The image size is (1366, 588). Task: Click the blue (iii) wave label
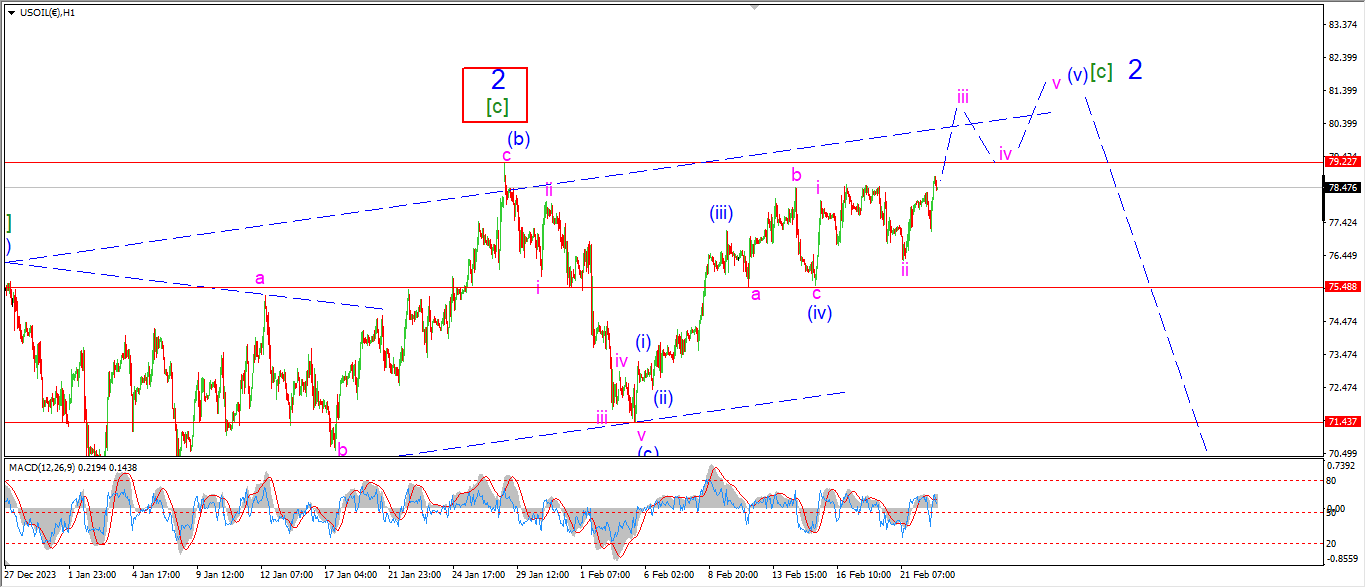[724, 213]
